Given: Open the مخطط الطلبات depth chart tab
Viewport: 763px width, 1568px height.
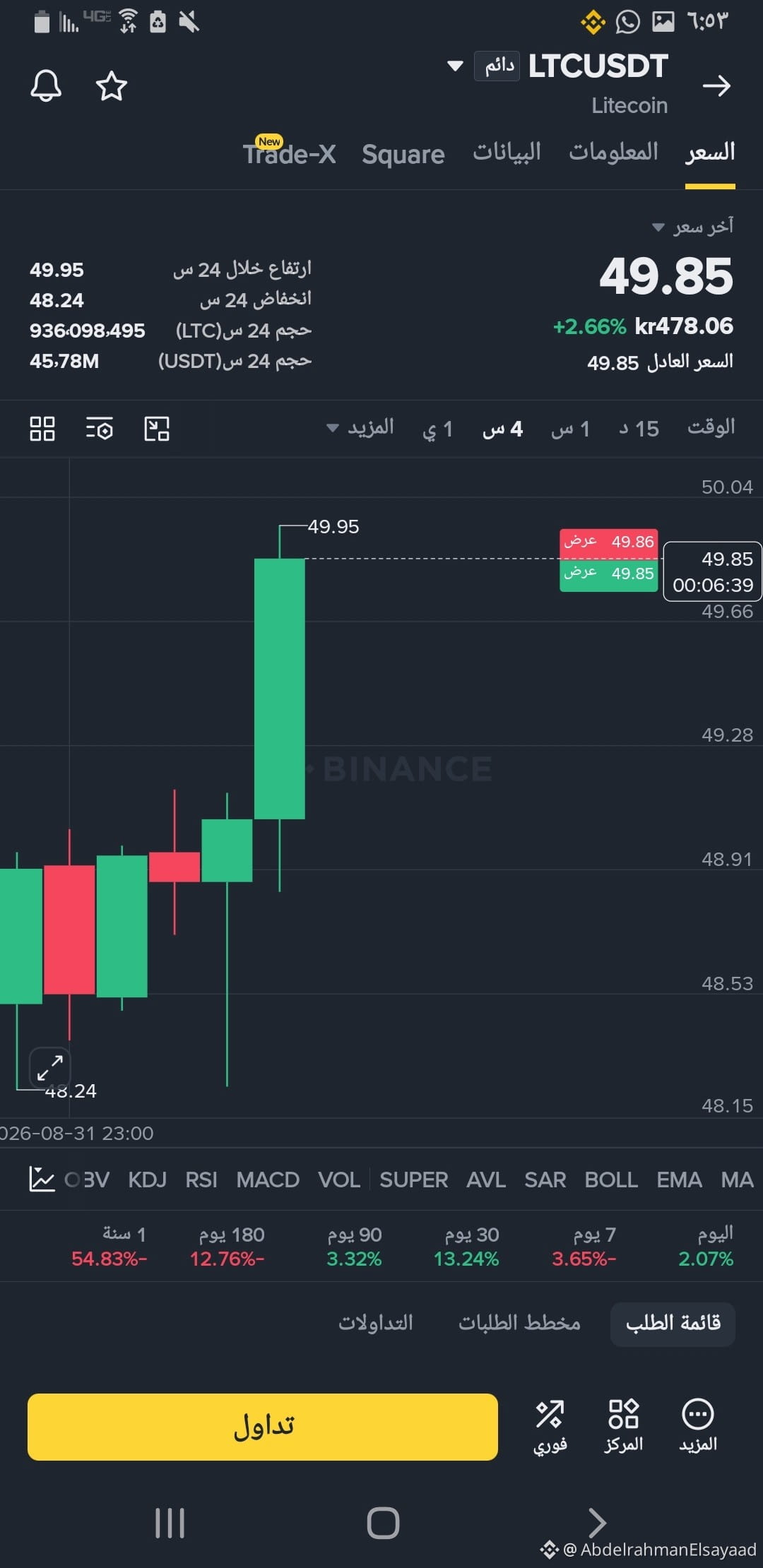Looking at the screenshot, I should click(520, 1322).
